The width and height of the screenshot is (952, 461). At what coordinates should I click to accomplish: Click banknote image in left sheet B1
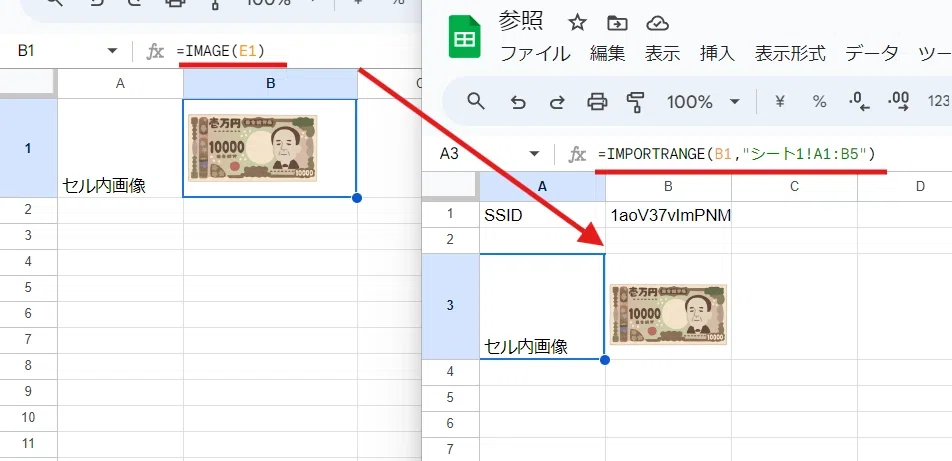point(252,148)
